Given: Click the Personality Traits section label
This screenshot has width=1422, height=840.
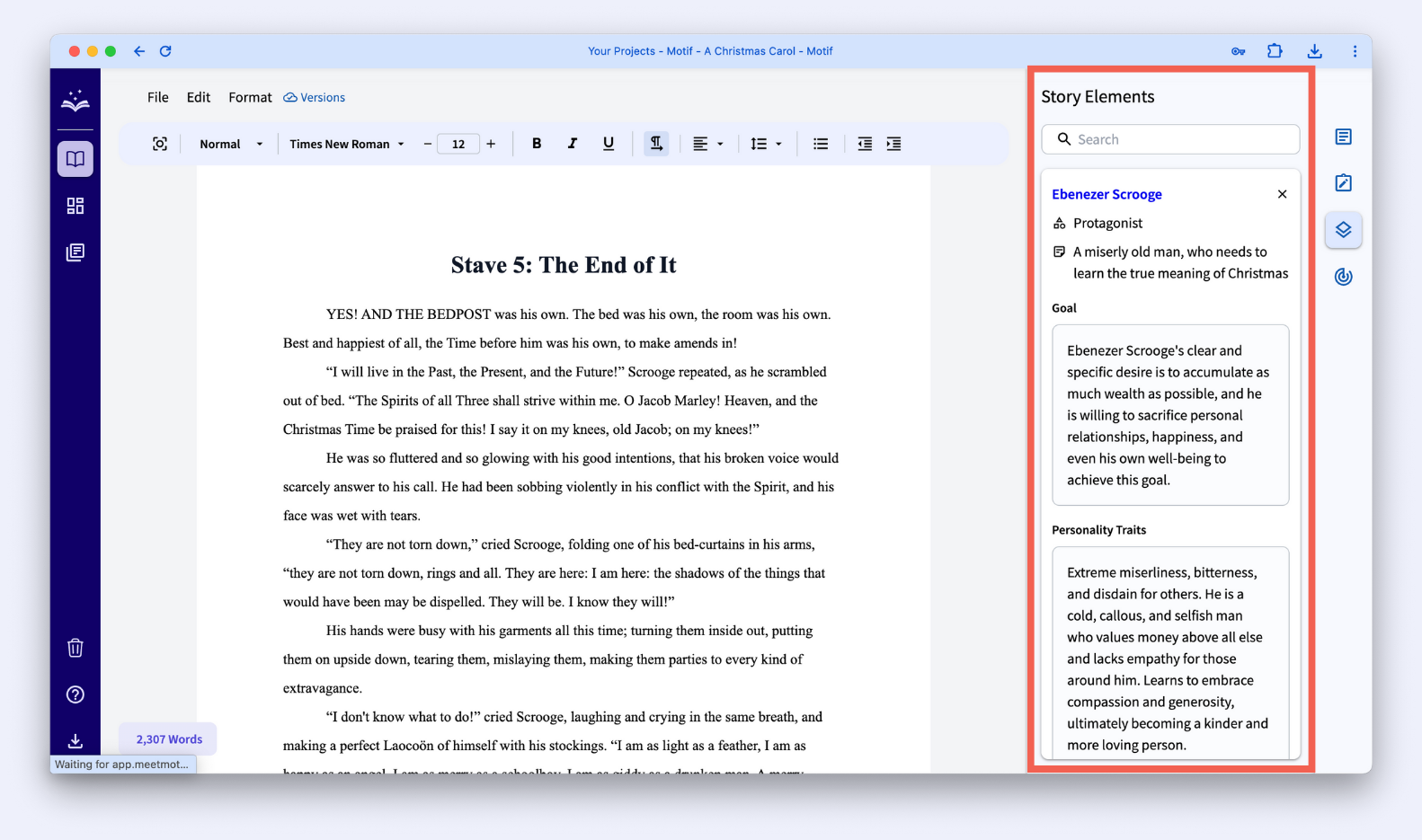Looking at the screenshot, I should (1099, 530).
